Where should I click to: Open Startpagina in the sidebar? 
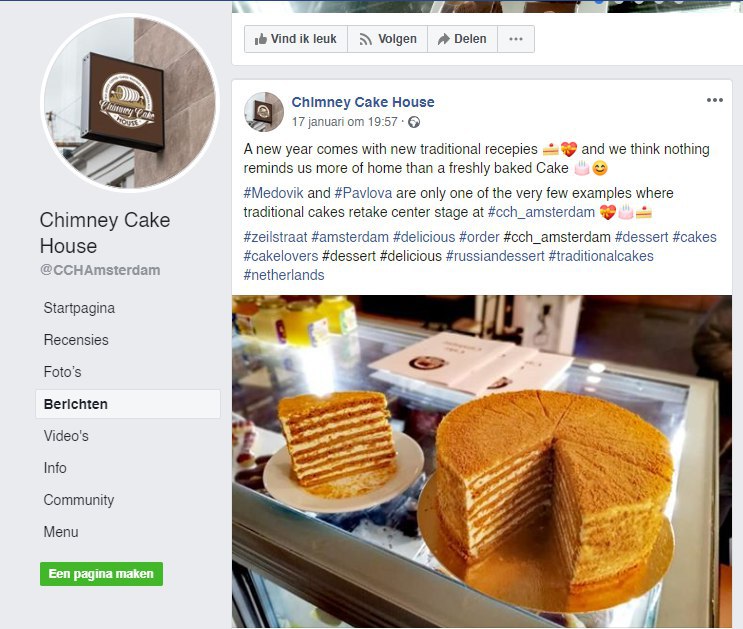point(79,308)
